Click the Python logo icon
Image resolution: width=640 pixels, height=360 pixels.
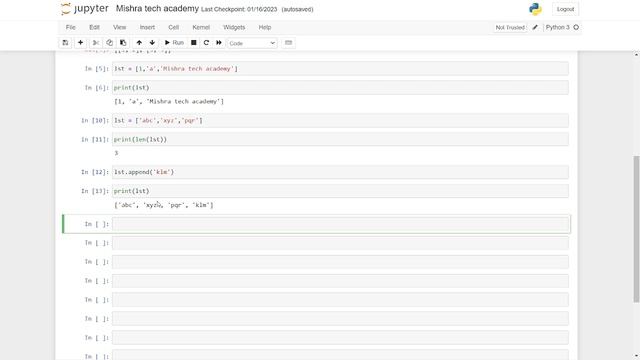535,9
